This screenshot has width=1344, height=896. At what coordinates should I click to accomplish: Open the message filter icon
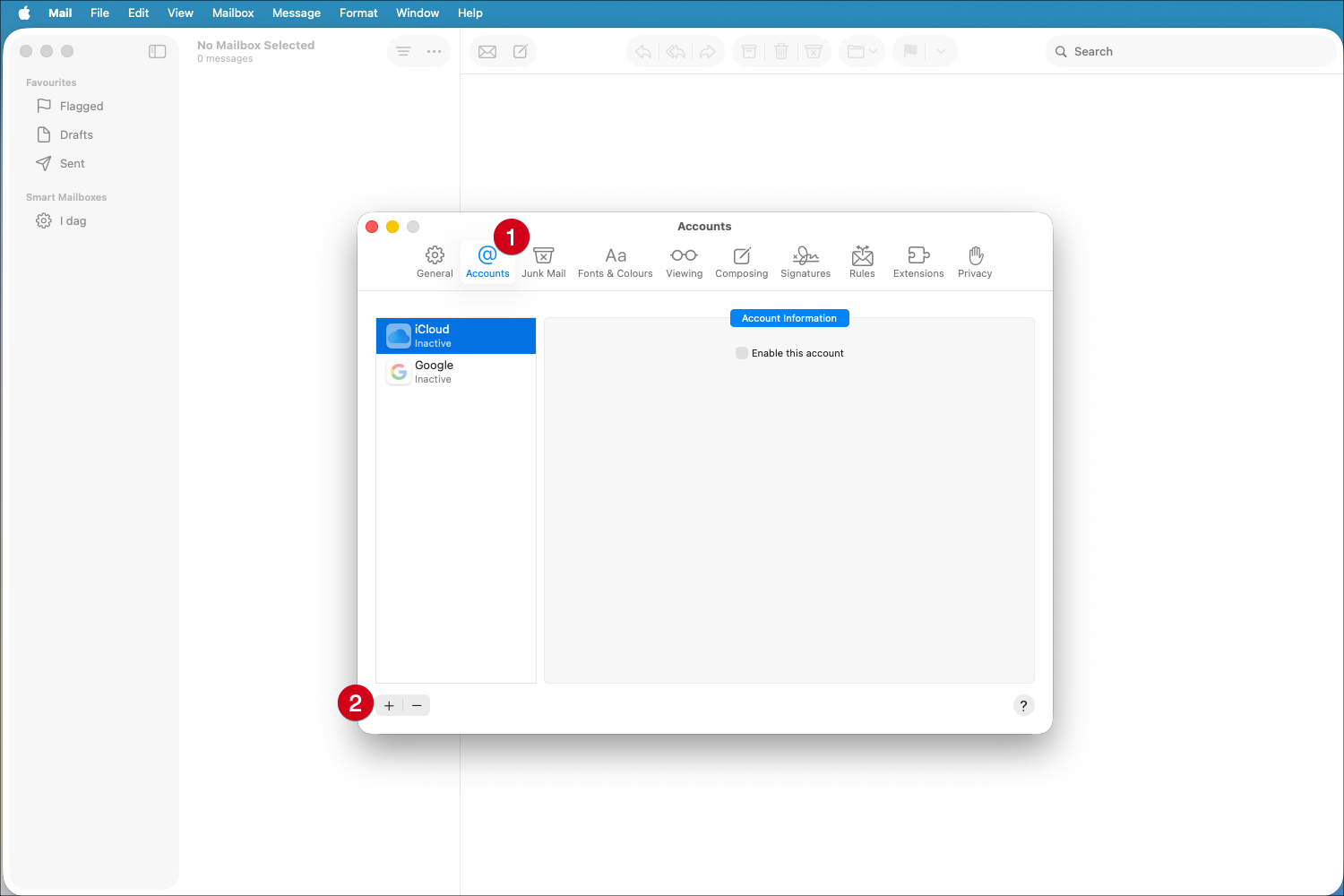point(402,51)
